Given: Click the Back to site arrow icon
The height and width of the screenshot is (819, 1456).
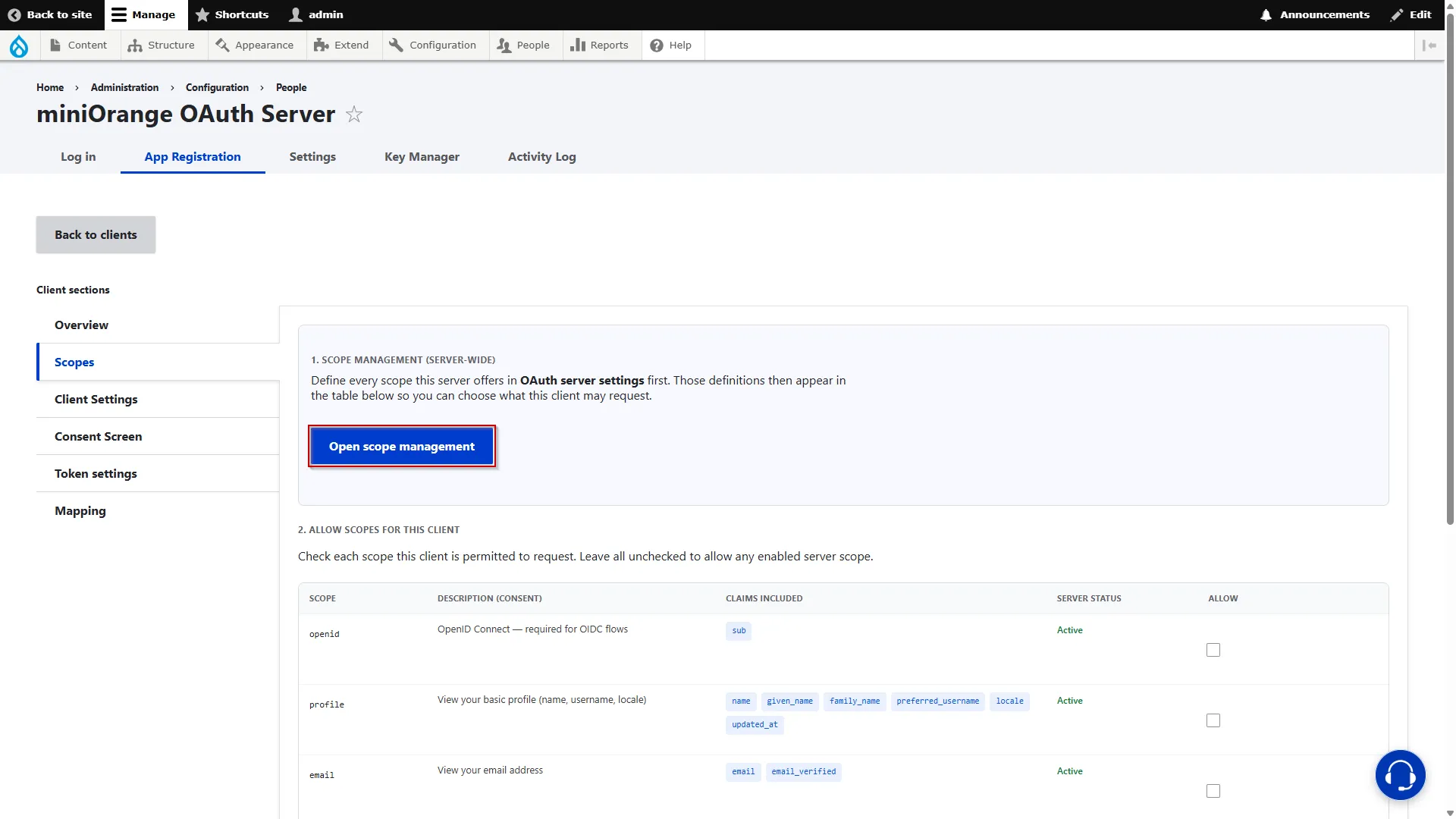Looking at the screenshot, I should pyautogui.click(x=14, y=14).
